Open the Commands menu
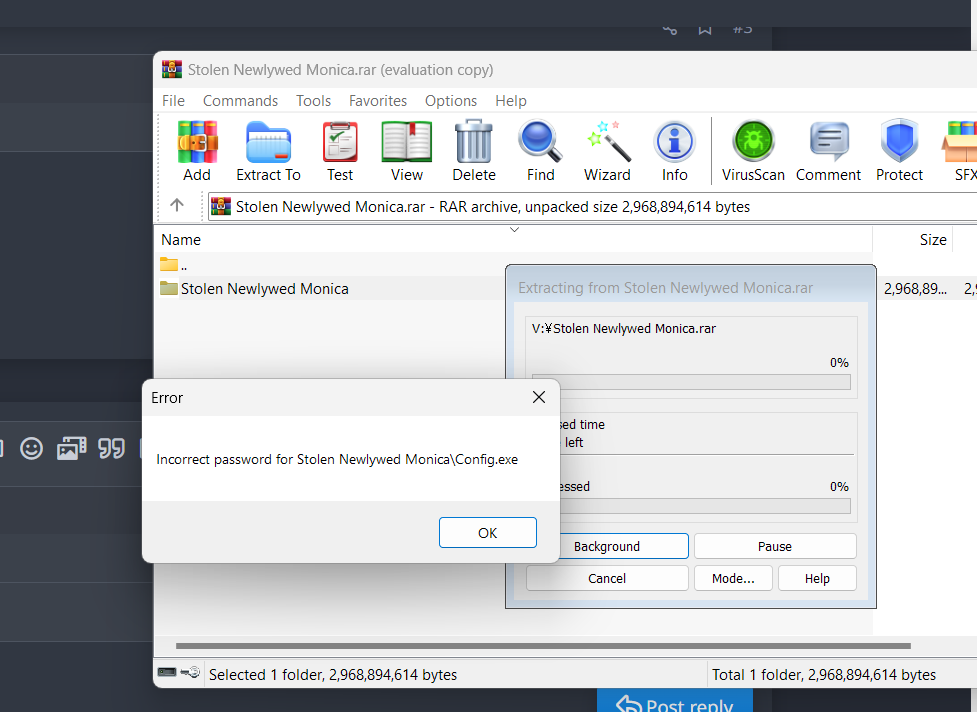Screen dimensions: 977x712 (x=240, y=101)
